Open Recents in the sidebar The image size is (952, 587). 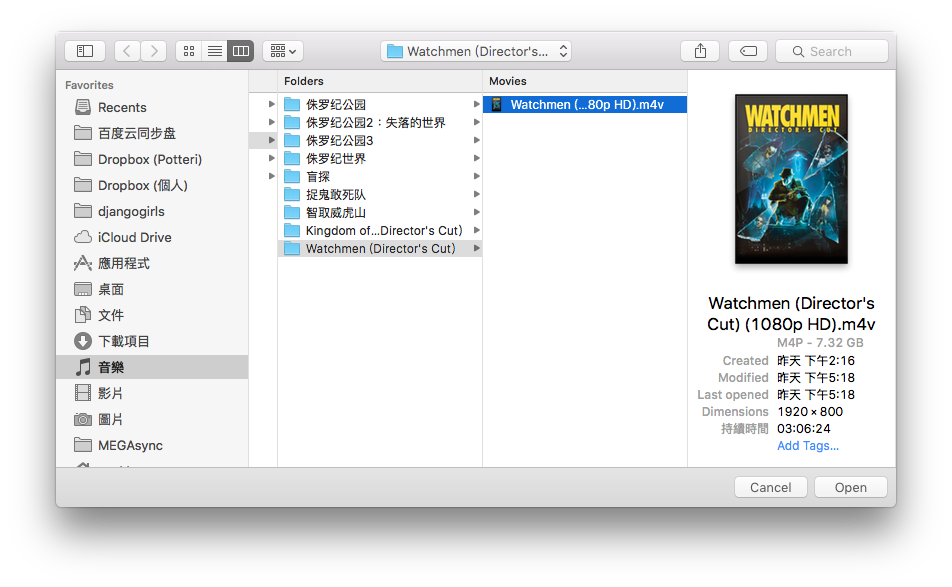(x=152, y=107)
